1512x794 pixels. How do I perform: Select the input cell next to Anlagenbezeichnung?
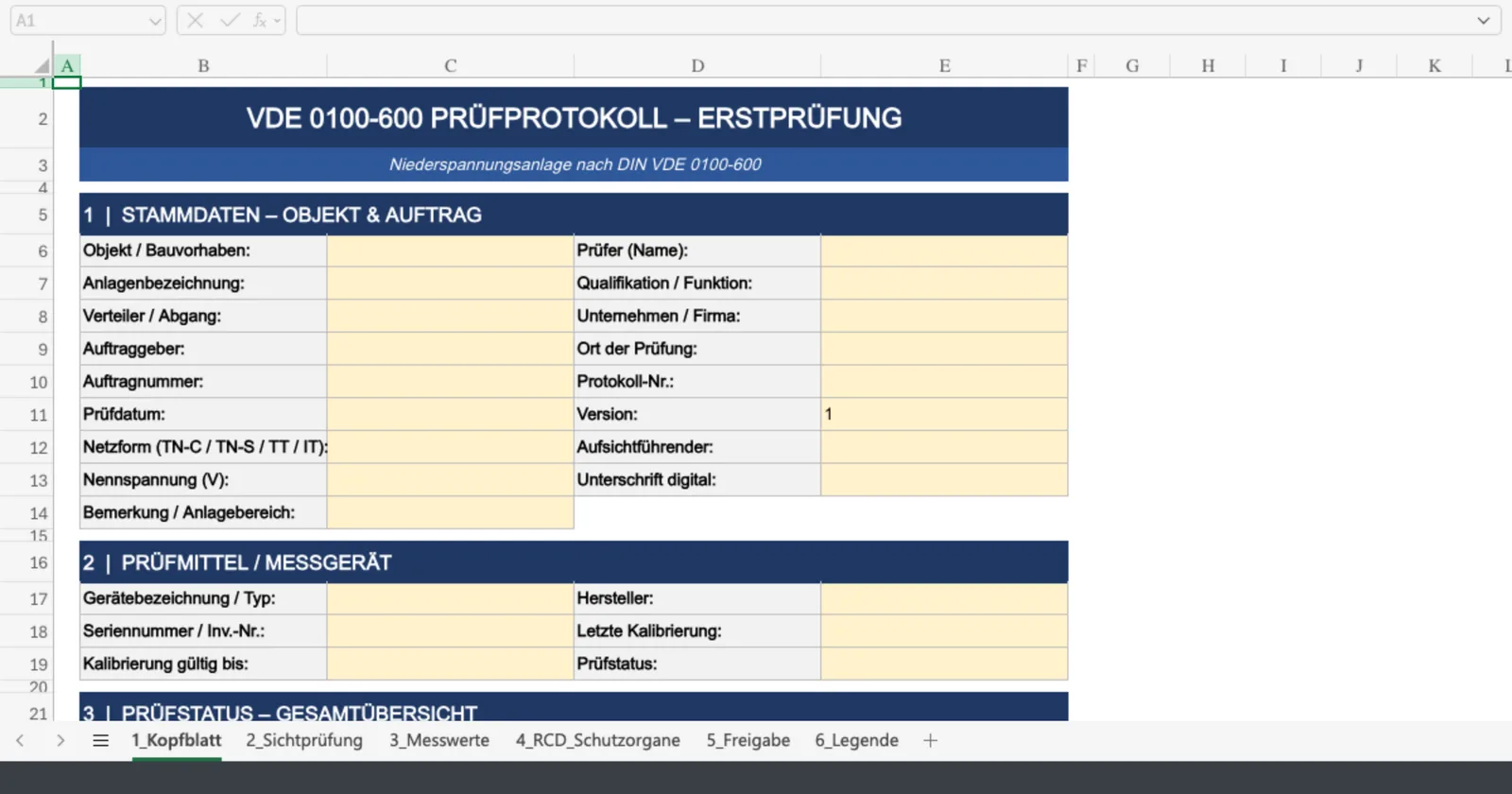pyautogui.click(x=450, y=284)
